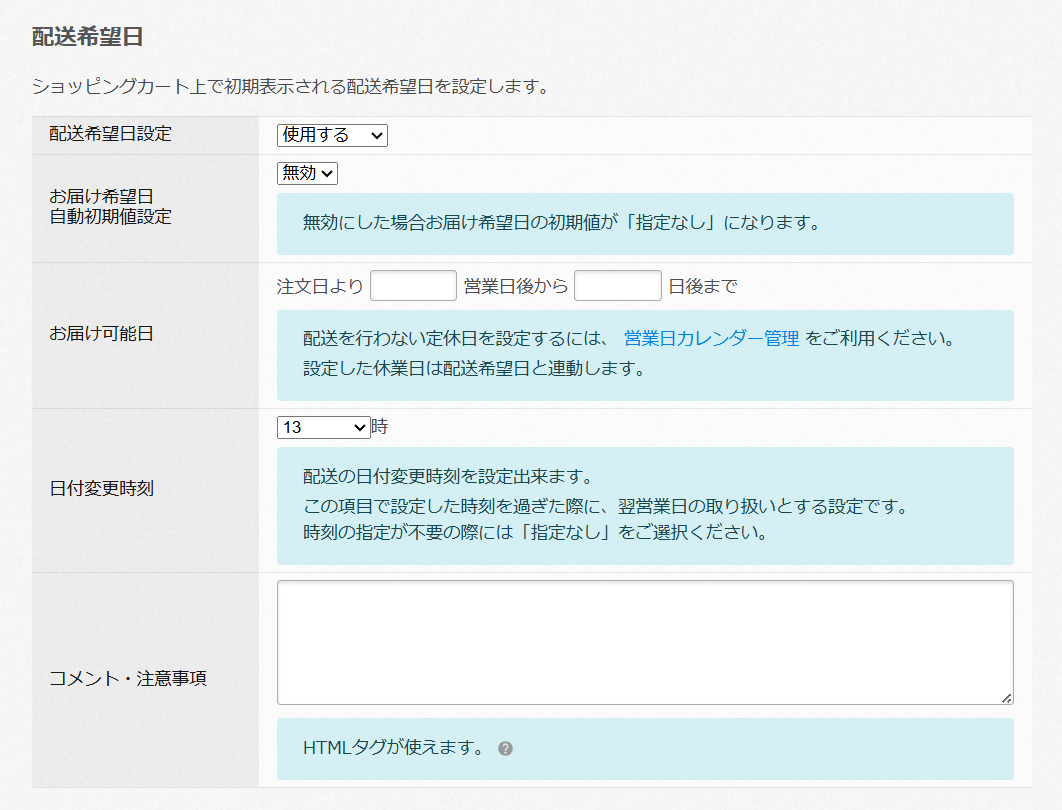This screenshot has height=810, width=1062.
Task: Click the input field after 注文日より
Action: pos(413,286)
